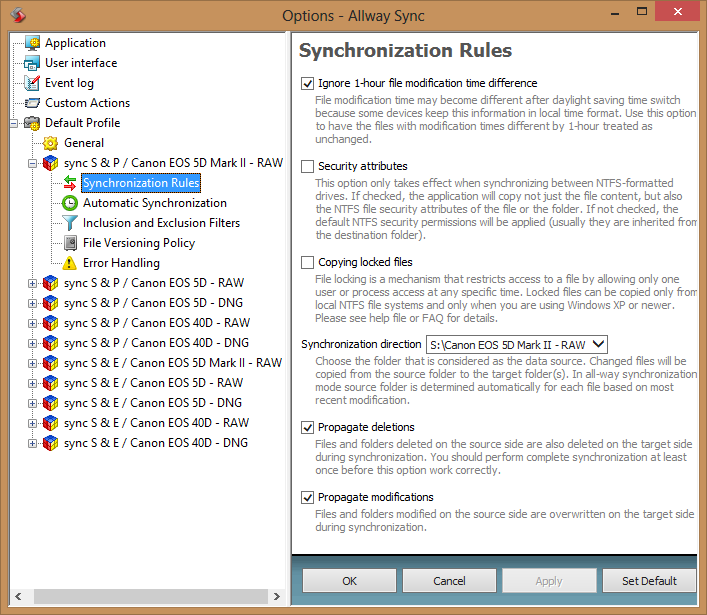Expand the S & E Canon EOS 5D - DNG node
The width and height of the screenshot is (707, 615).
click(32, 403)
